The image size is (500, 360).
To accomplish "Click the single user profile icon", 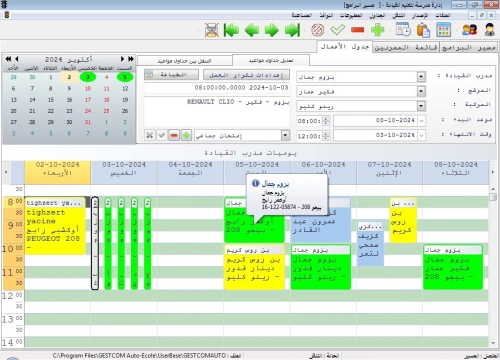I will pos(490,30).
